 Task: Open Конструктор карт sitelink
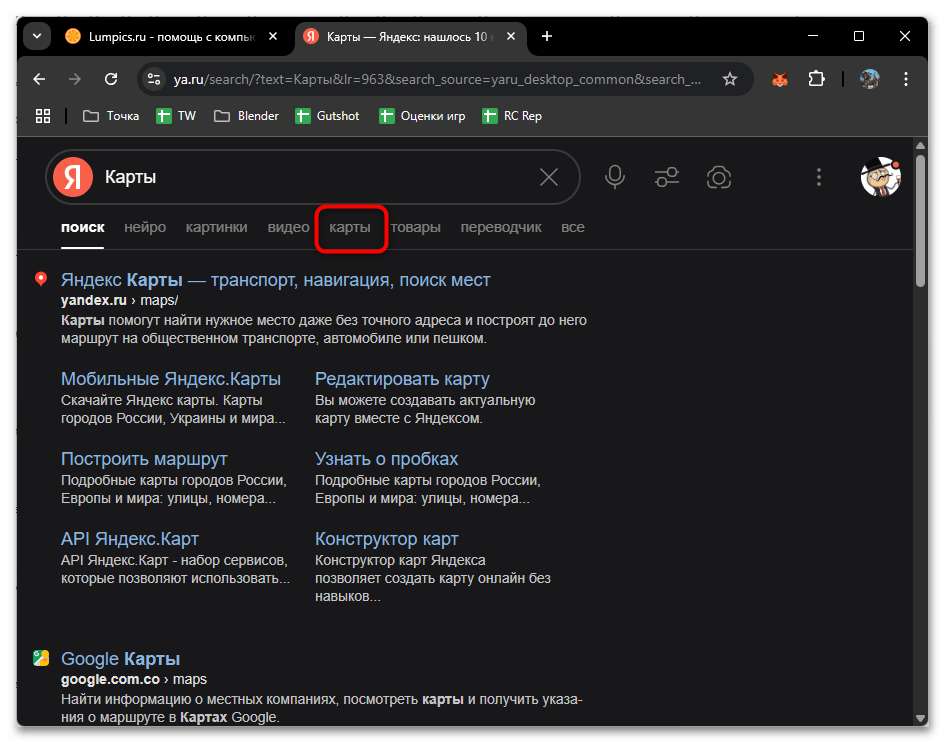pyautogui.click(x=386, y=539)
